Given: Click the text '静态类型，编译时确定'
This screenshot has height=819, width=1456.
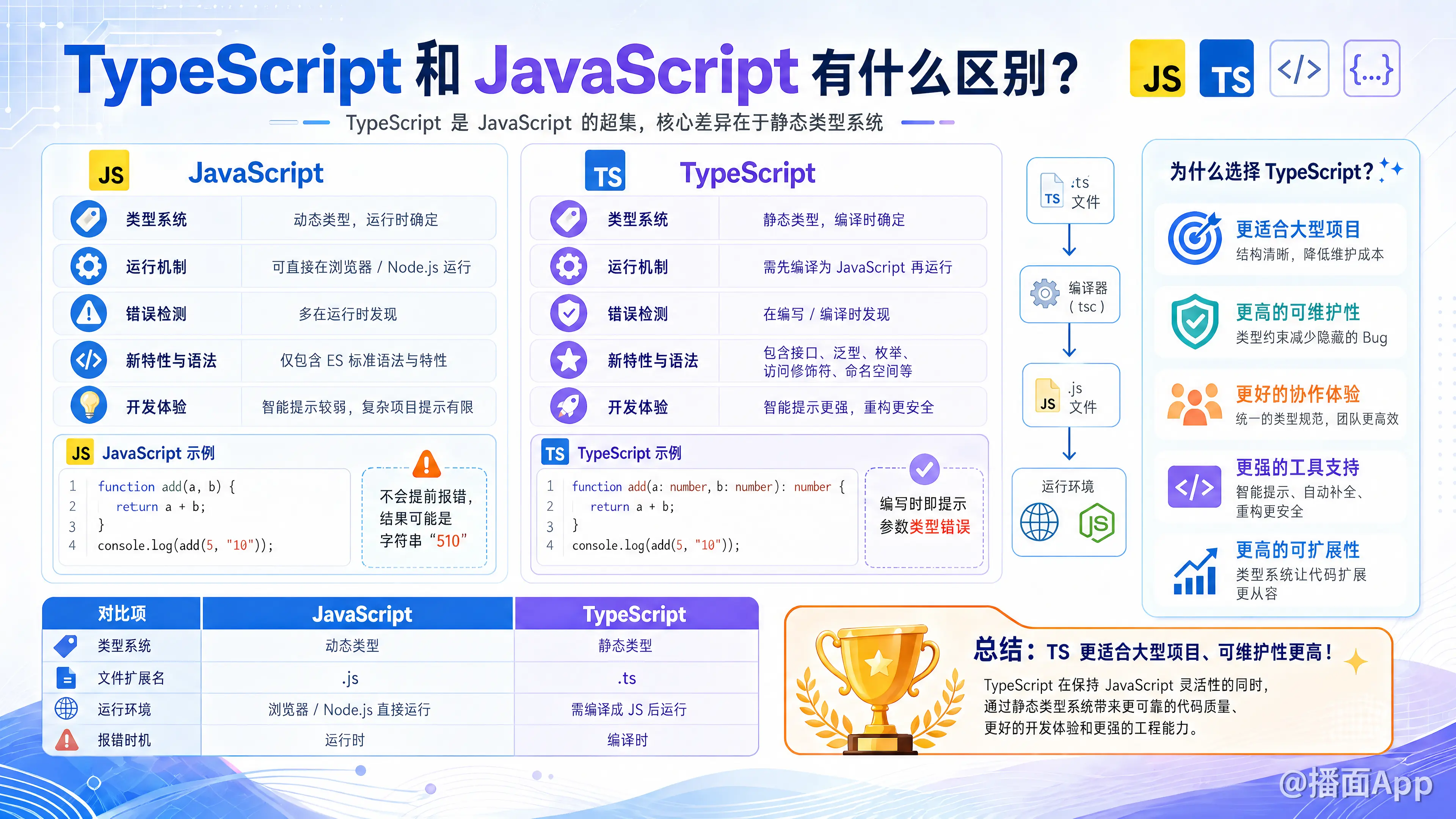Looking at the screenshot, I should tap(834, 219).
